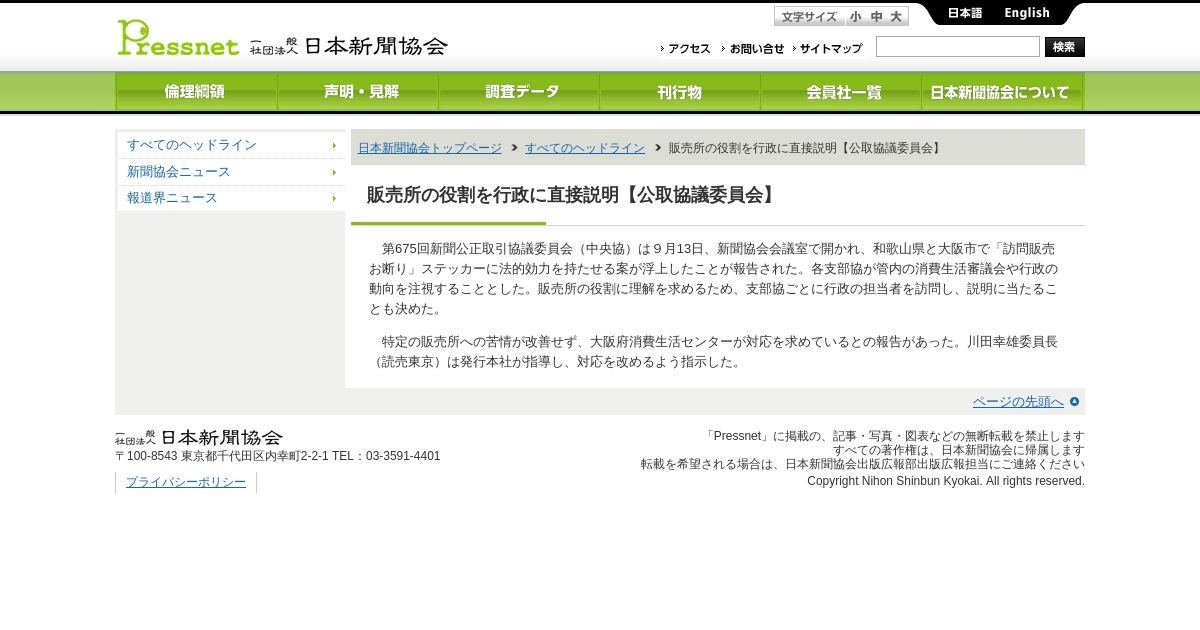Open the 日本新聞協会について menu

click(1002, 92)
